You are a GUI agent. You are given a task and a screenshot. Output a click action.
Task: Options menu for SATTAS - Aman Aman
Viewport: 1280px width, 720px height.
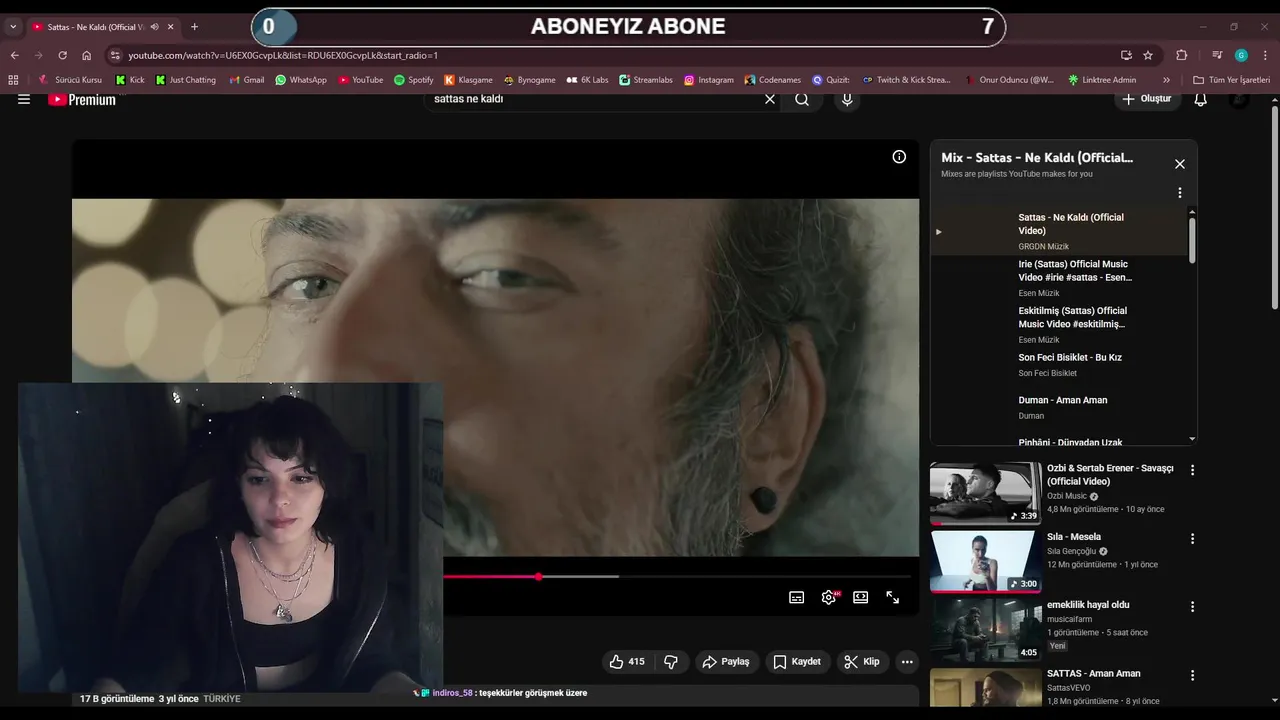1192,675
